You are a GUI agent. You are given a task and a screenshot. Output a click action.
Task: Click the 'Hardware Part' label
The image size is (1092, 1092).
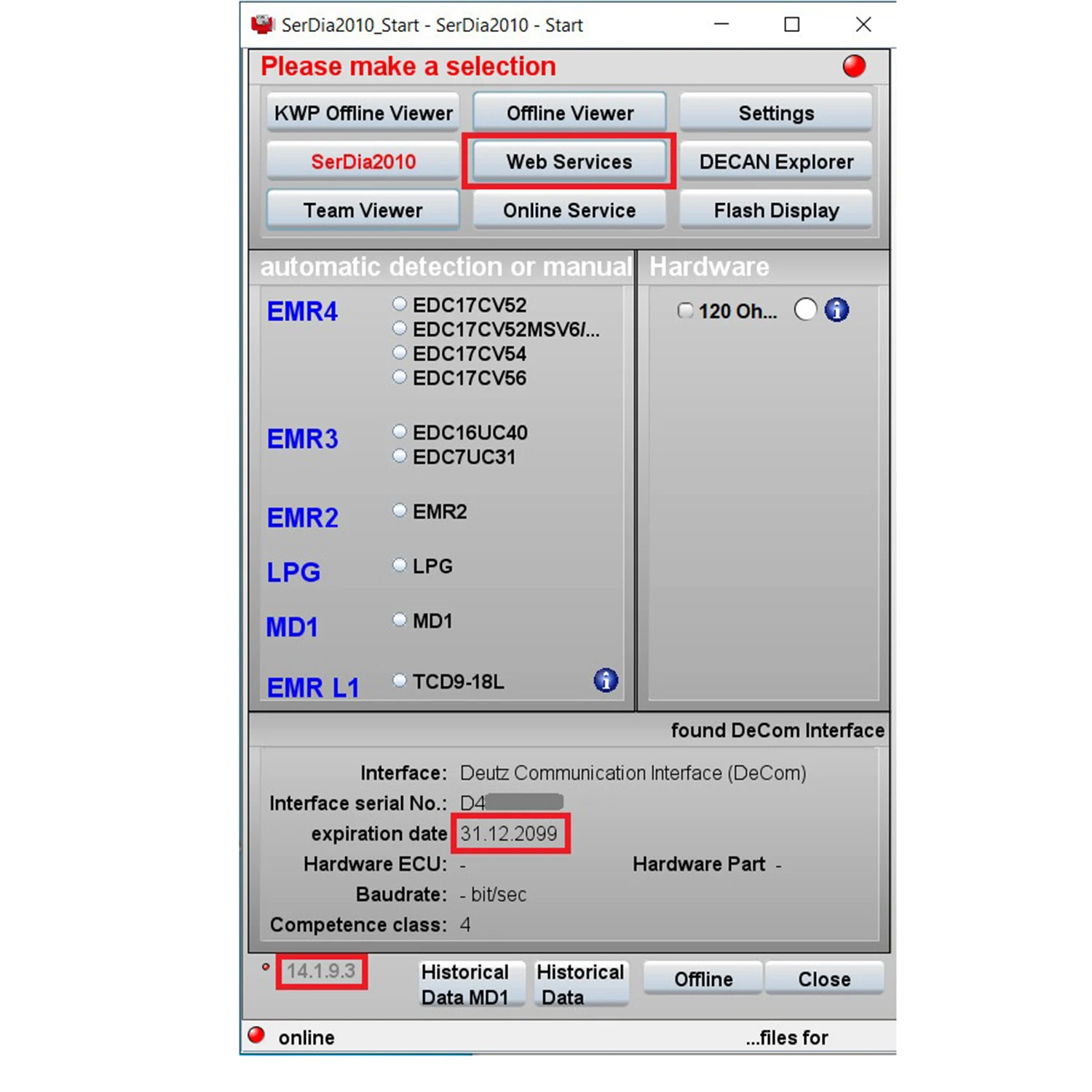[699, 864]
